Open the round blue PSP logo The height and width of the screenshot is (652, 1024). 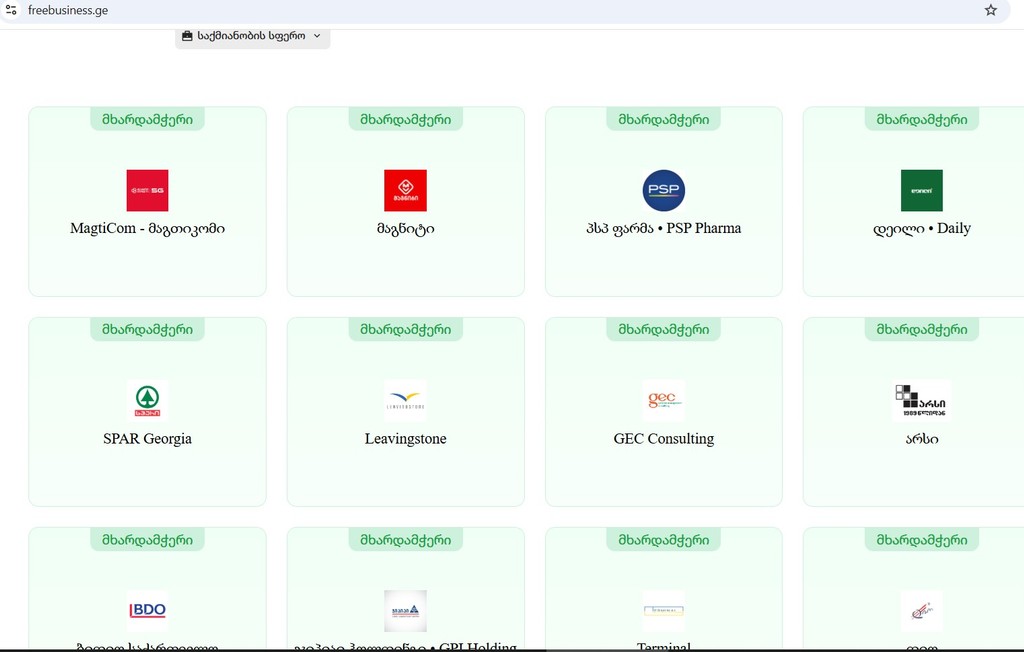click(x=664, y=190)
